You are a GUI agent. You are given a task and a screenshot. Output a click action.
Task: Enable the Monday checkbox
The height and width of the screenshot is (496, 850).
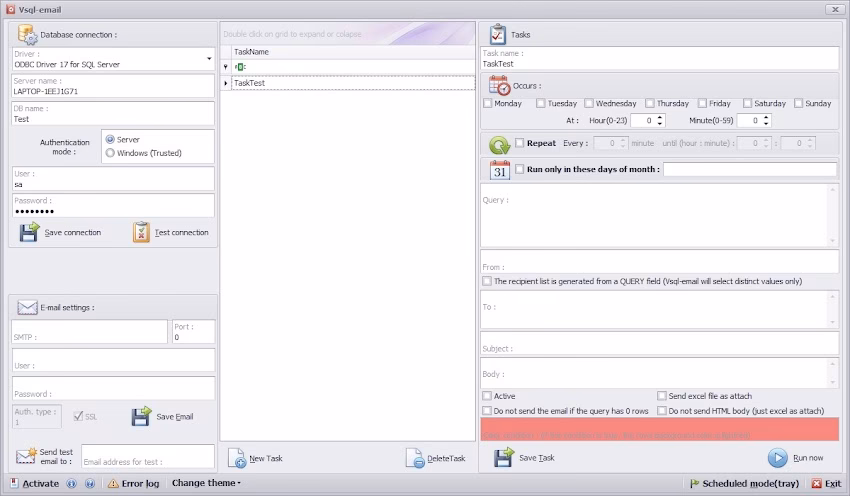coord(488,103)
